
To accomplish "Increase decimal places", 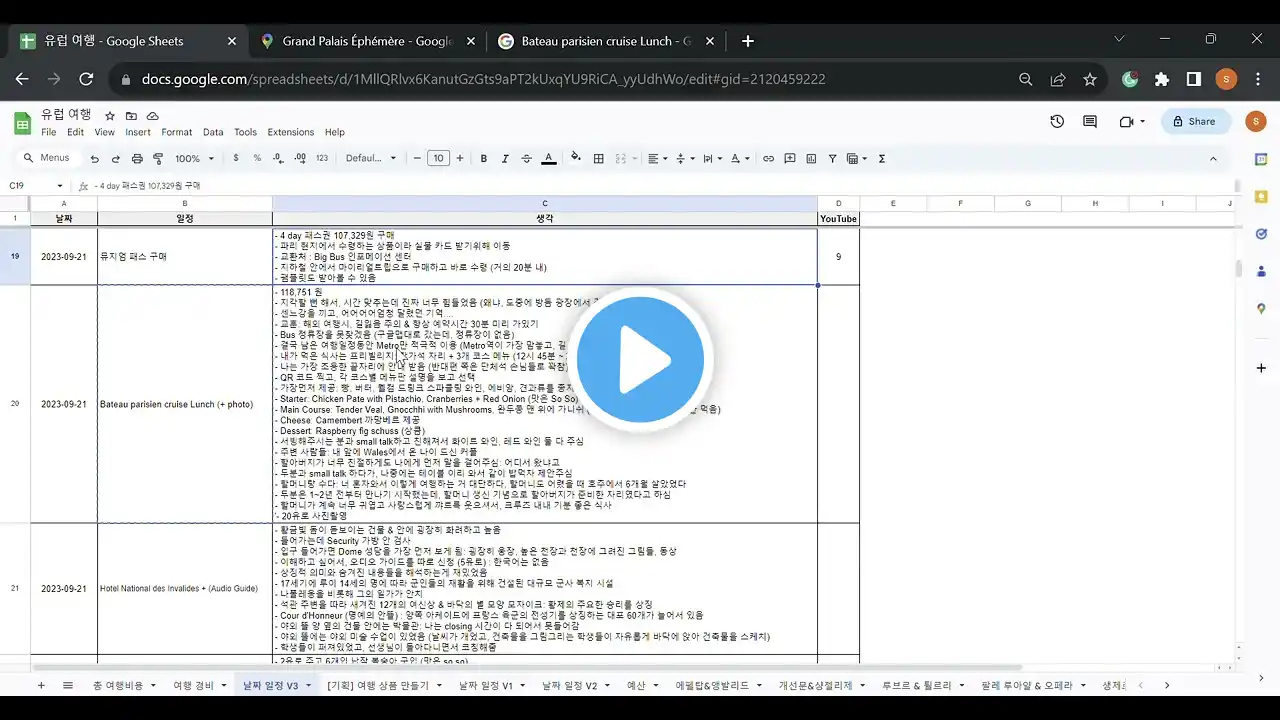I will point(299,158).
